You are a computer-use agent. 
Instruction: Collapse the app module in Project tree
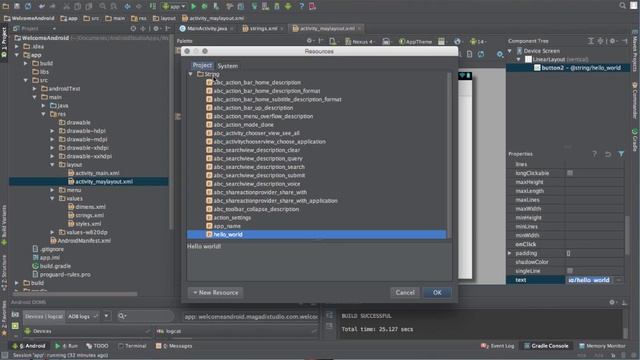[x=17, y=55]
